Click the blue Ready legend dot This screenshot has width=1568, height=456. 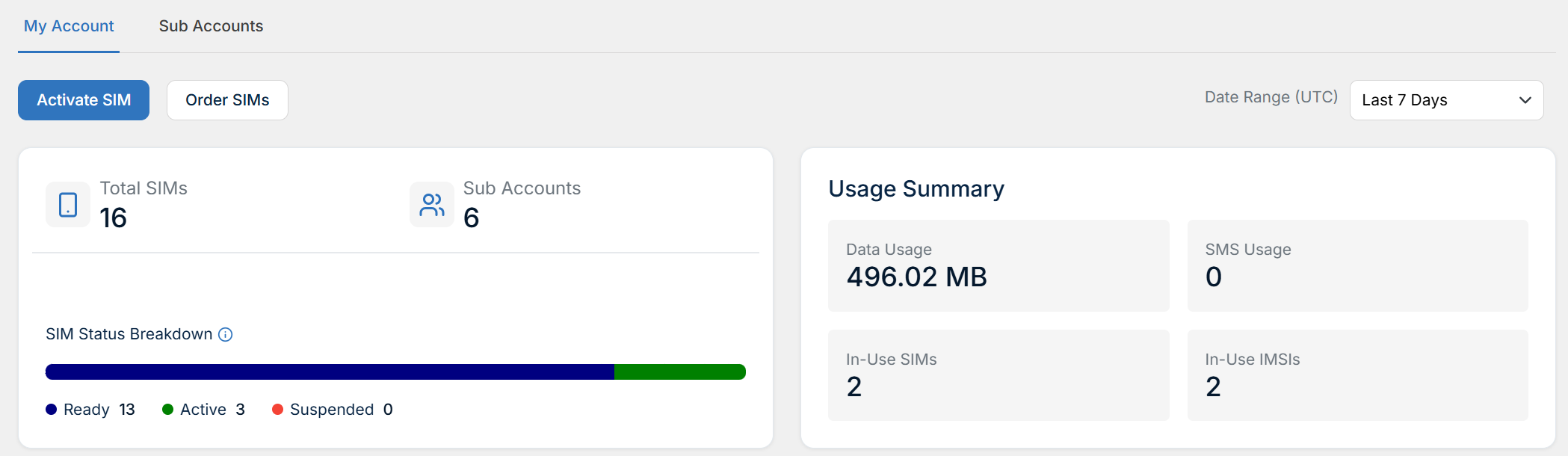(52, 409)
